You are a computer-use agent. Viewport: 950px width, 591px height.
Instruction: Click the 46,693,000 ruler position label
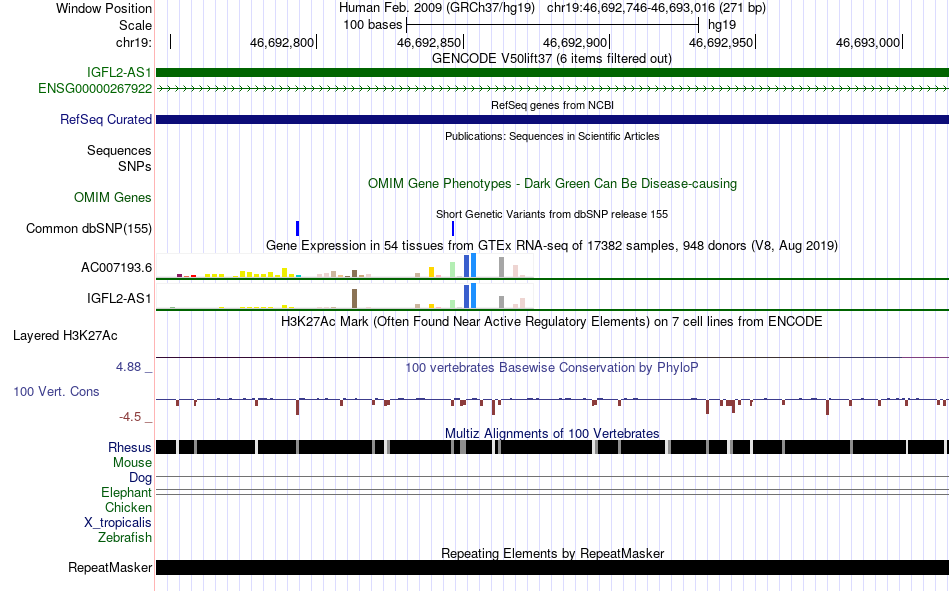coord(868,42)
